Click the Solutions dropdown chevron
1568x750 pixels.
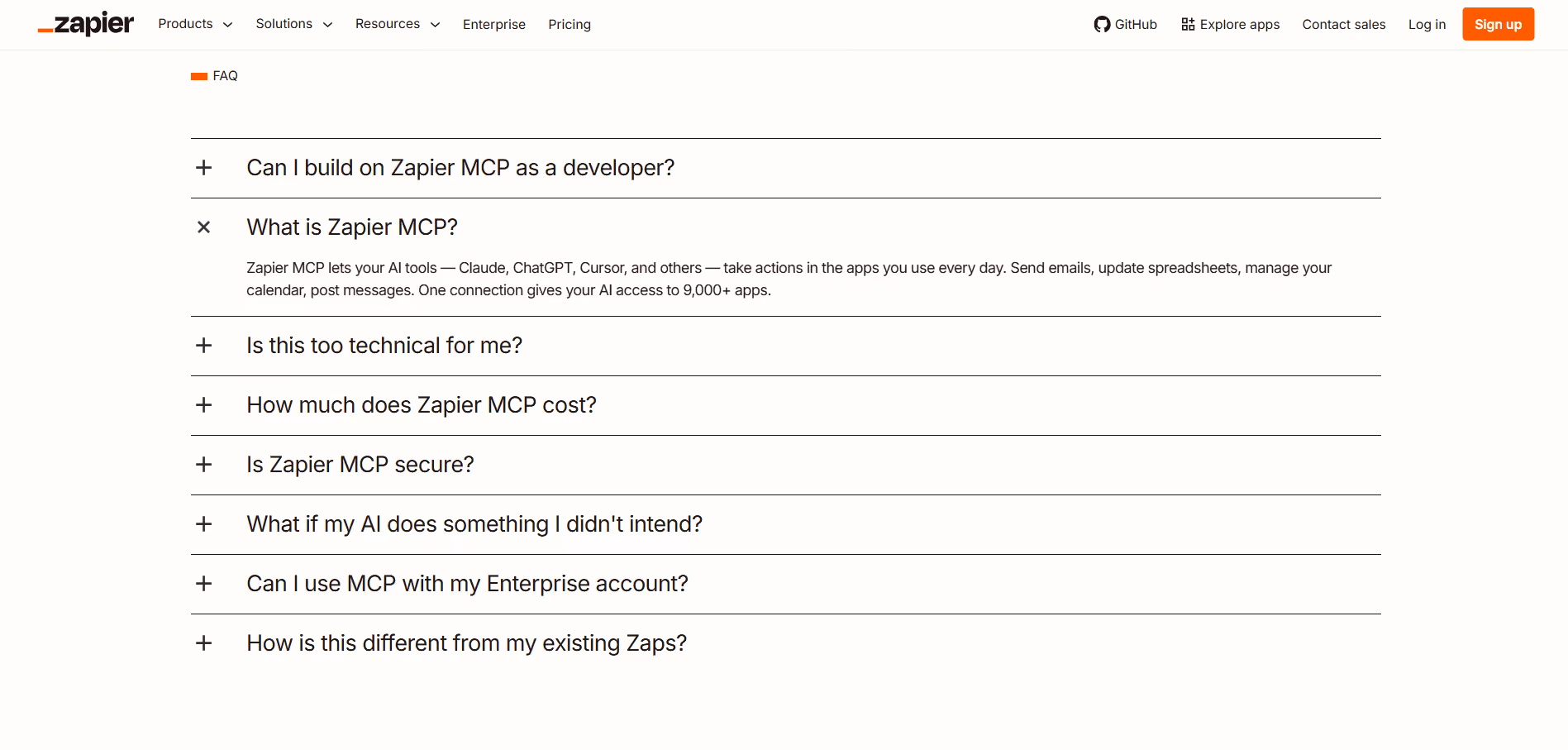tap(327, 25)
